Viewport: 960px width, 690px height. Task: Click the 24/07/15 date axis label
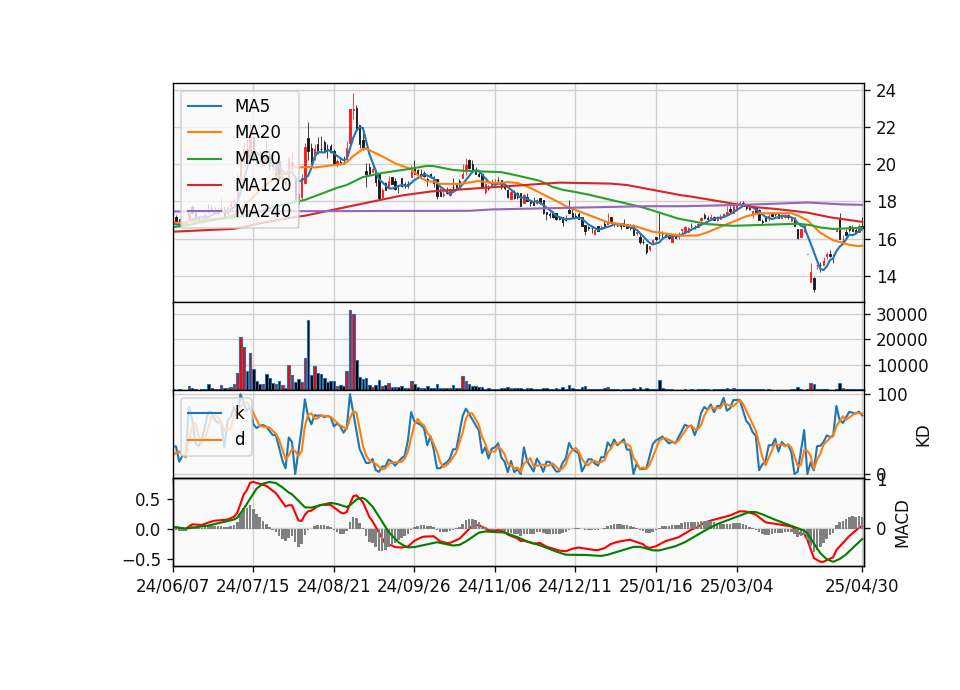pos(252,586)
